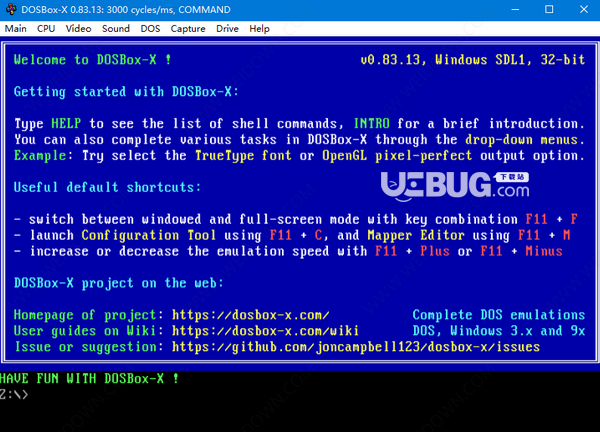Click the green HELP command word
The height and width of the screenshot is (432, 600).
pyautogui.click(x=66, y=124)
